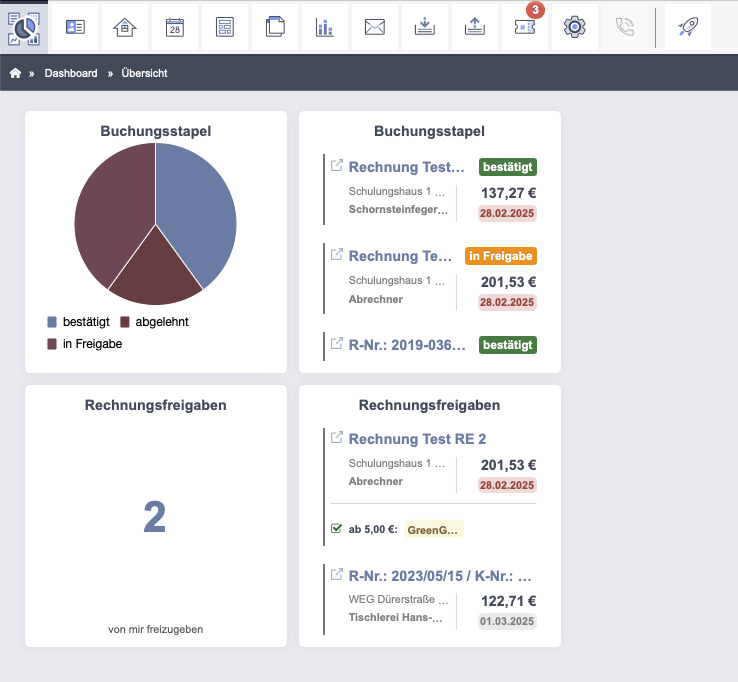Click the GreenG… approver tag
The width and height of the screenshot is (738, 682).
click(x=433, y=530)
